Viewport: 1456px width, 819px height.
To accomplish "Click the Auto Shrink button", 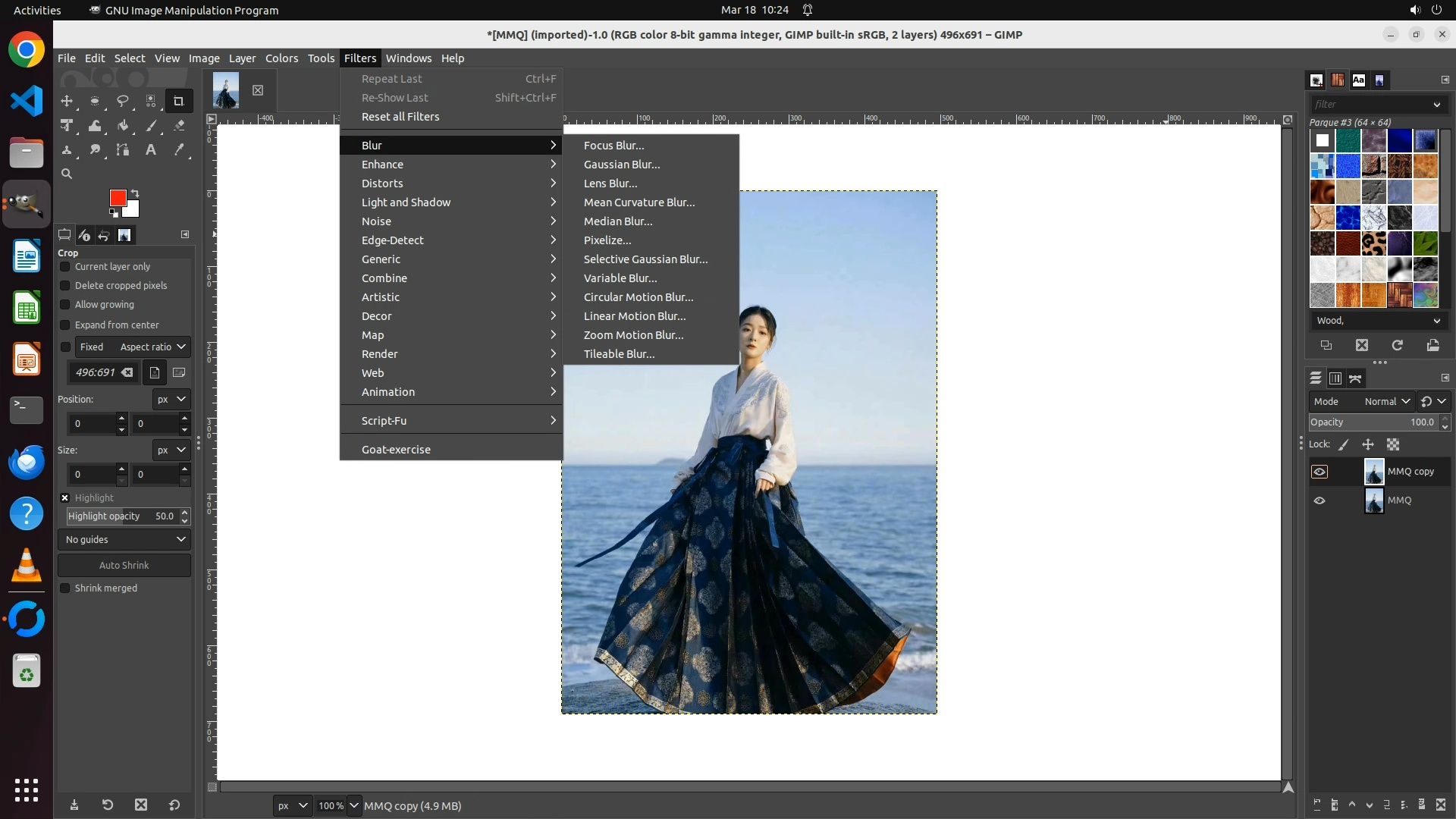I will point(124,566).
